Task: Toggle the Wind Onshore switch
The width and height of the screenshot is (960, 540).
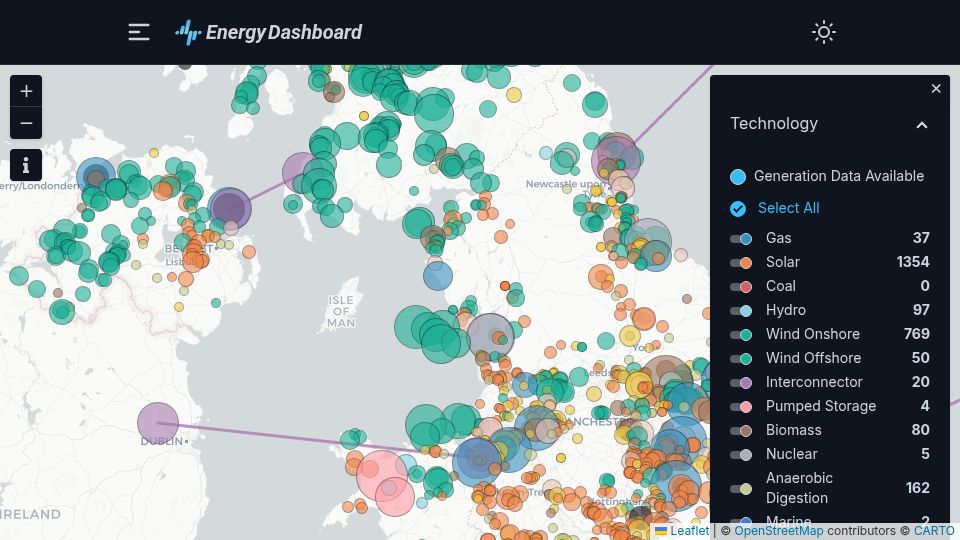Action: pyautogui.click(x=741, y=334)
